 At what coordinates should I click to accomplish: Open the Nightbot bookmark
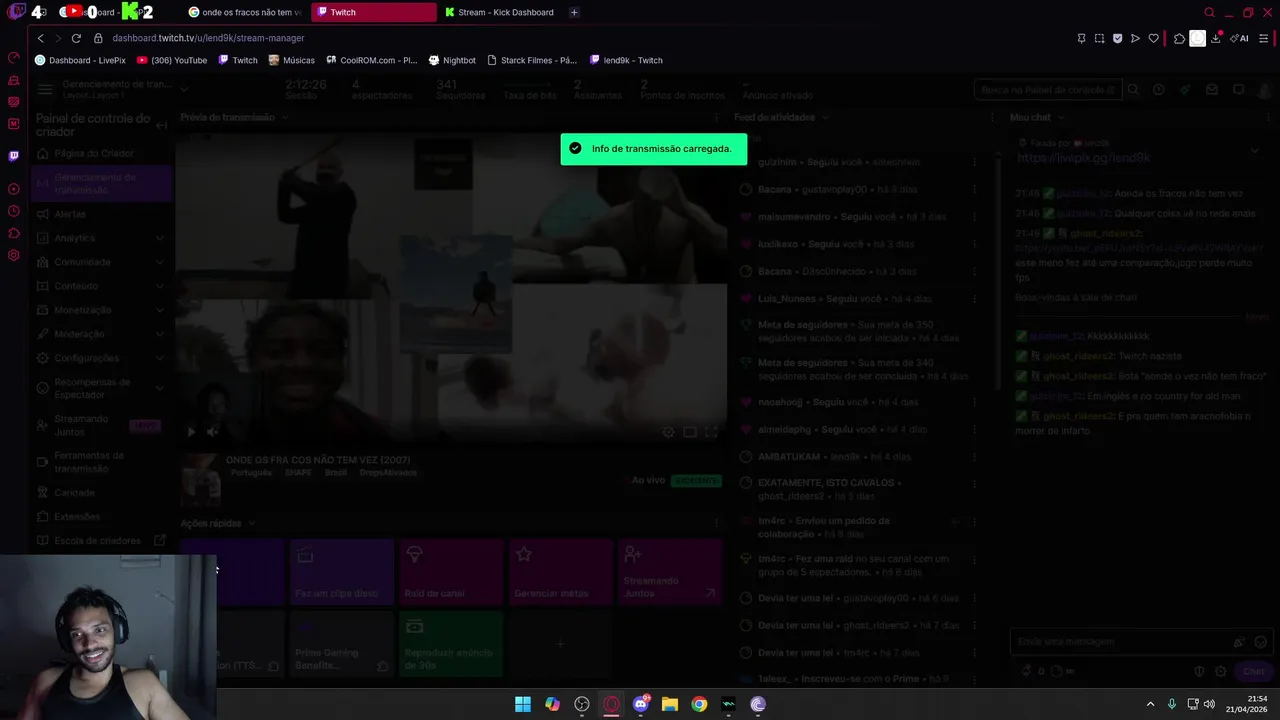tap(452, 60)
